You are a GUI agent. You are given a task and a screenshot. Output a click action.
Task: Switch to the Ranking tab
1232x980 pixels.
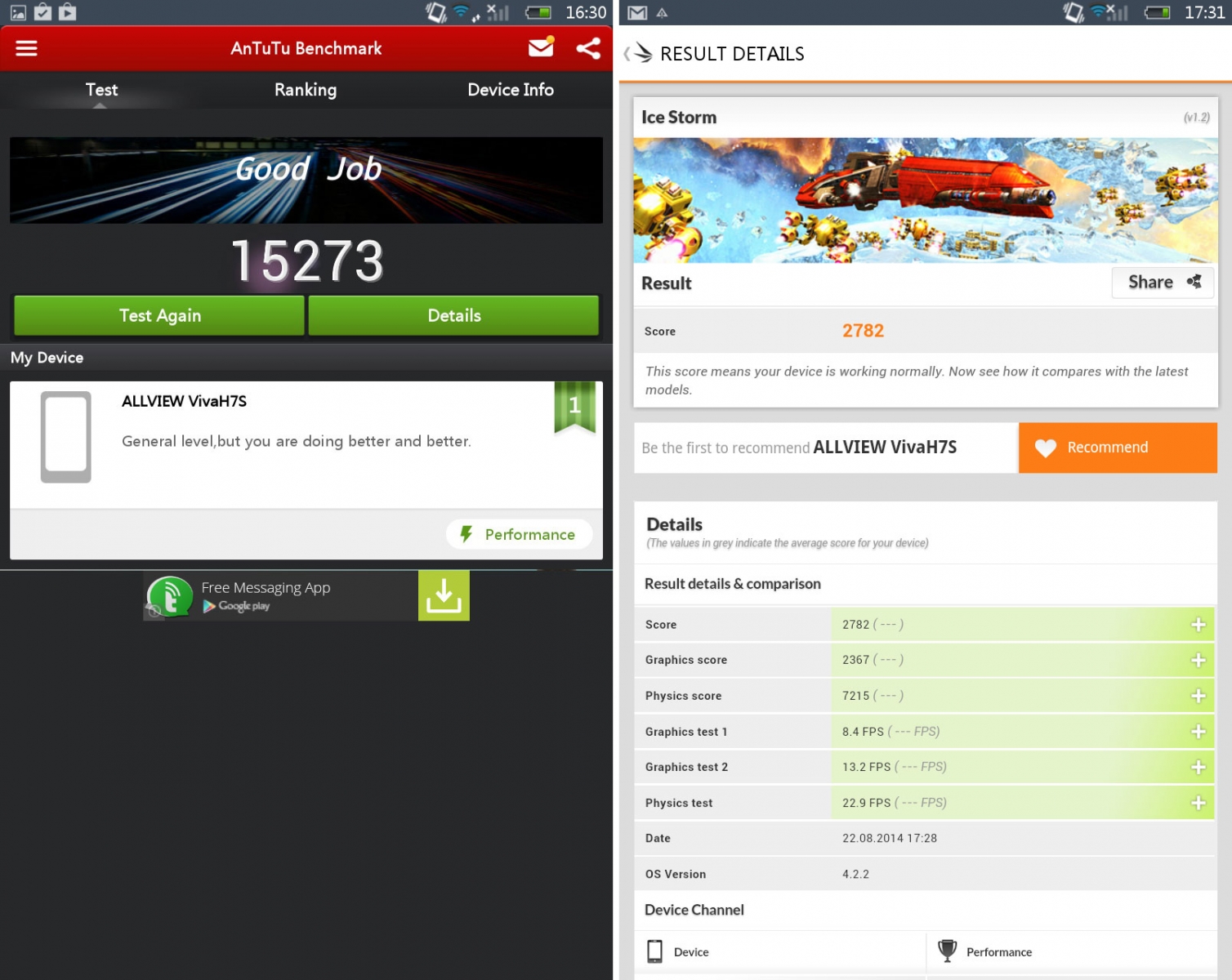pyautogui.click(x=306, y=90)
